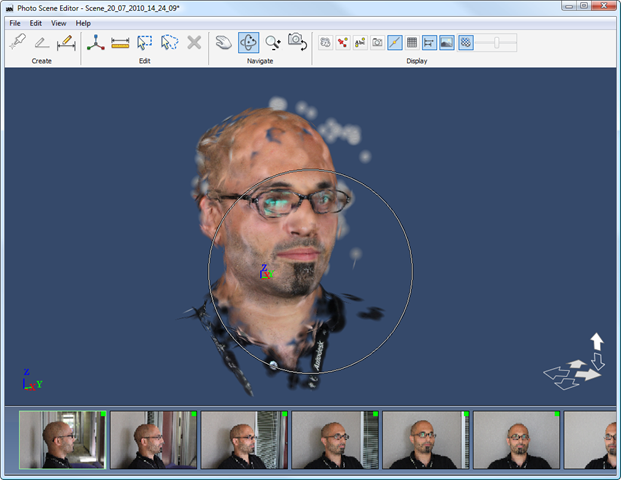Choose the yellow ruler scale tool
The width and height of the screenshot is (621, 480).
point(120,42)
